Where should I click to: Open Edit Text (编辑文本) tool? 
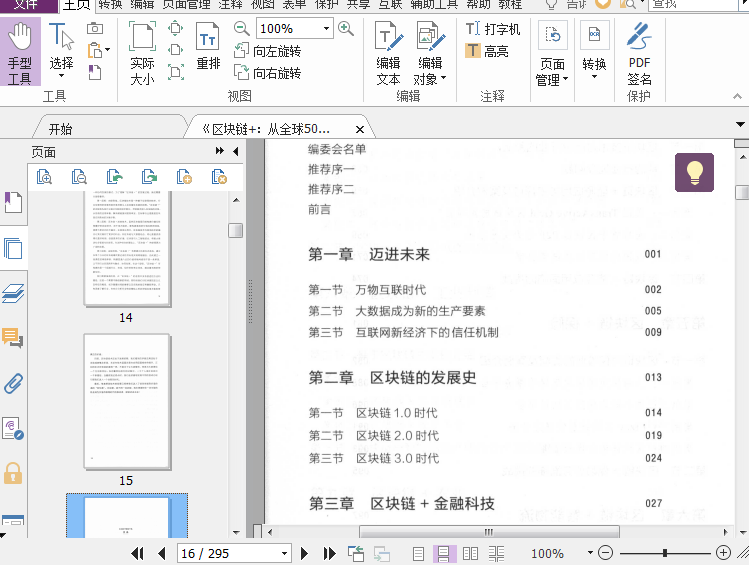coord(388,53)
